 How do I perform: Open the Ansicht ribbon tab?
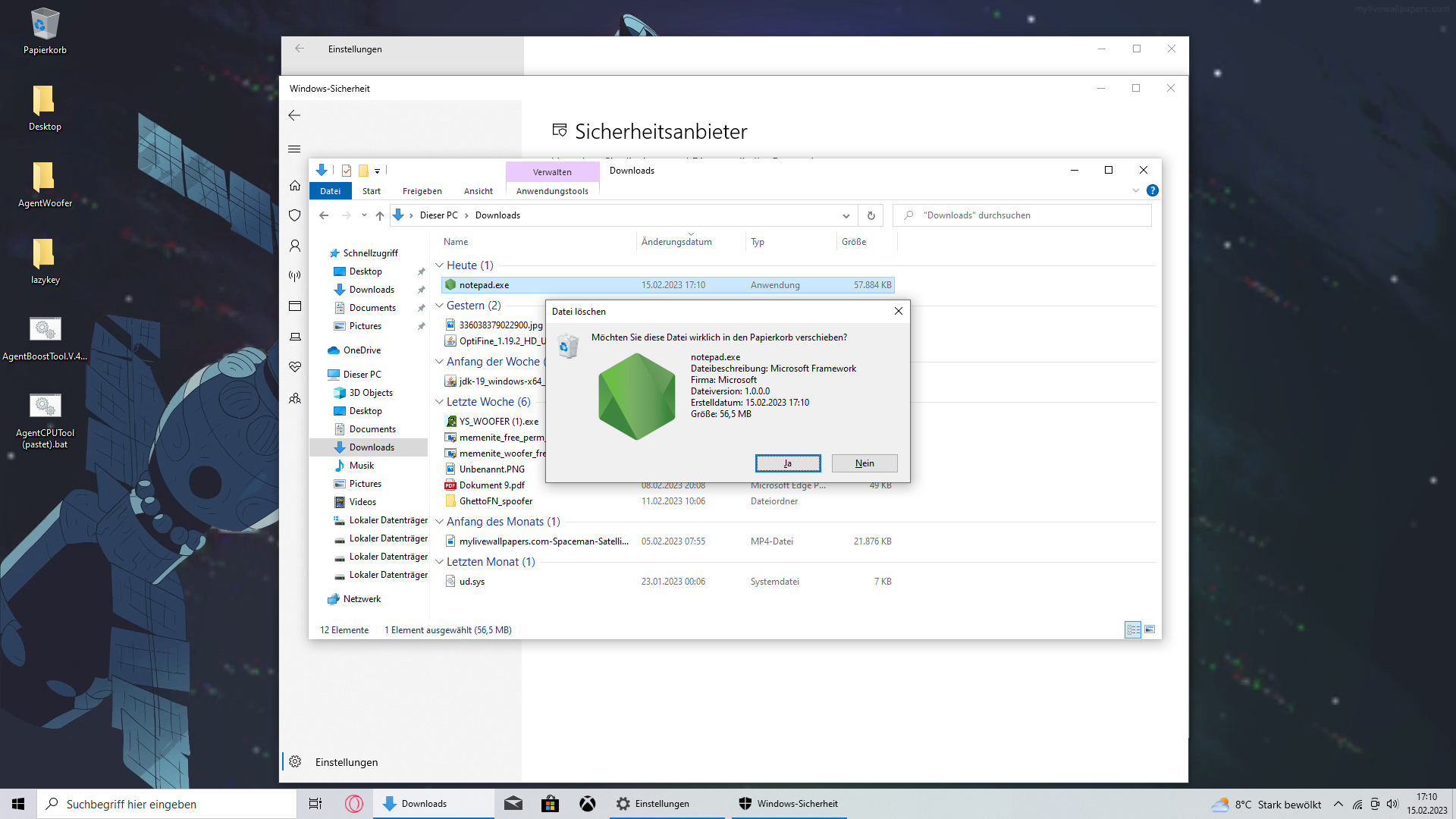pos(478,191)
